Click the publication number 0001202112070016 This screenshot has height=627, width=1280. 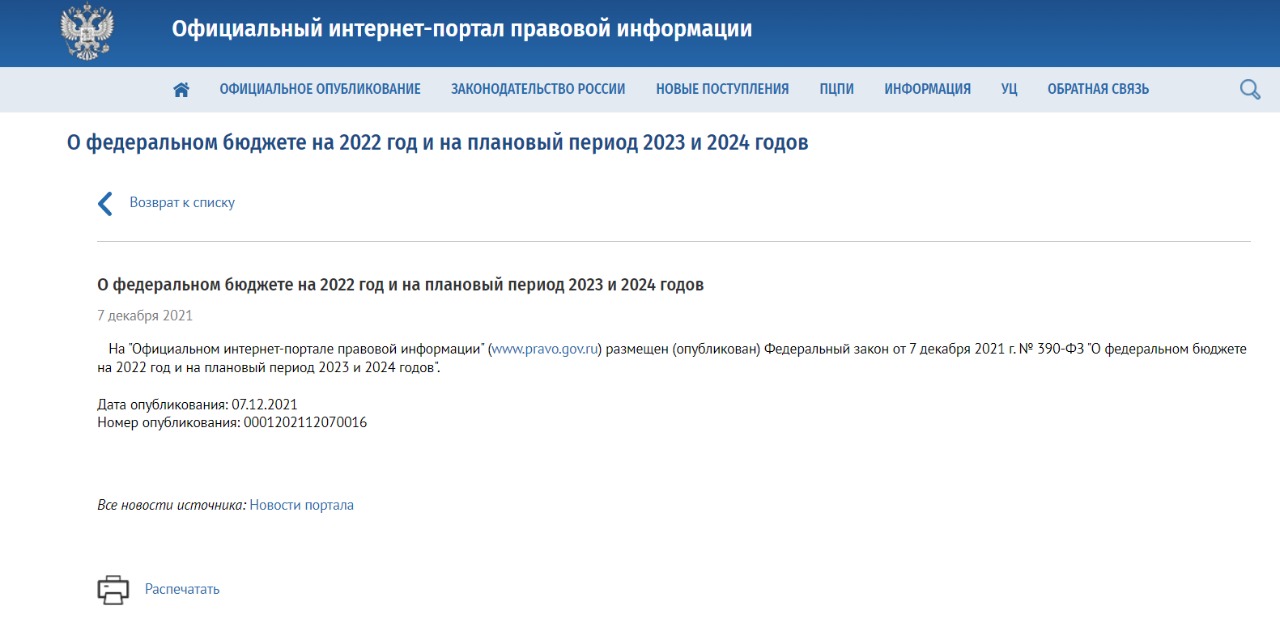click(x=305, y=423)
